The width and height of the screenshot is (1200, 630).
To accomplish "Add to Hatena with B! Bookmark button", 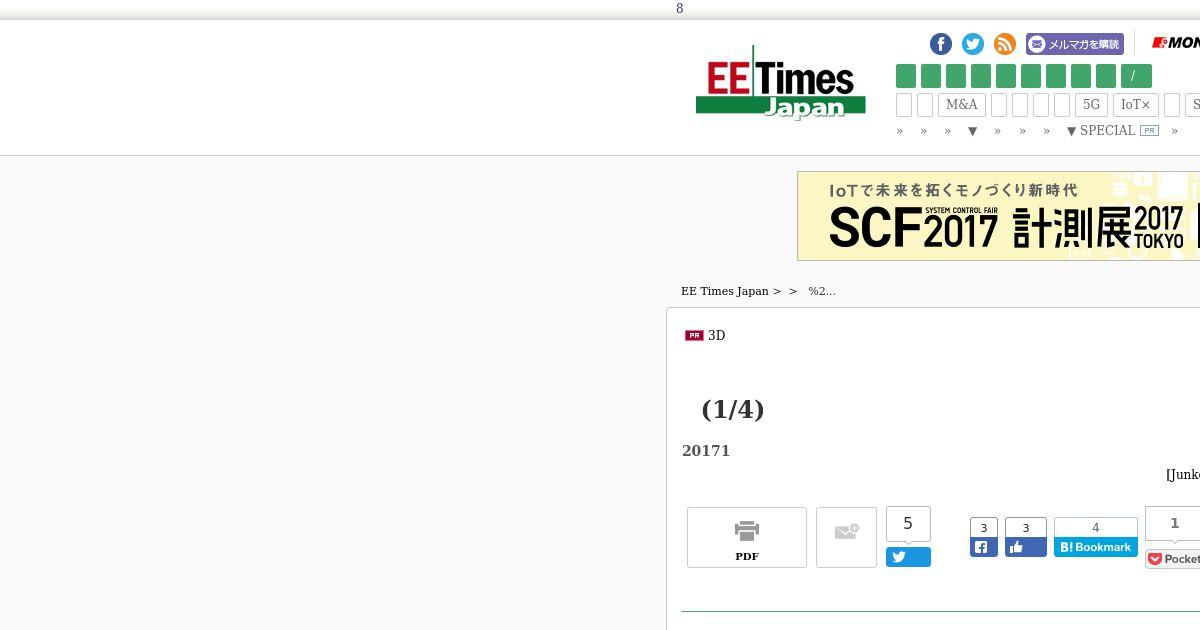I will 1096,547.
